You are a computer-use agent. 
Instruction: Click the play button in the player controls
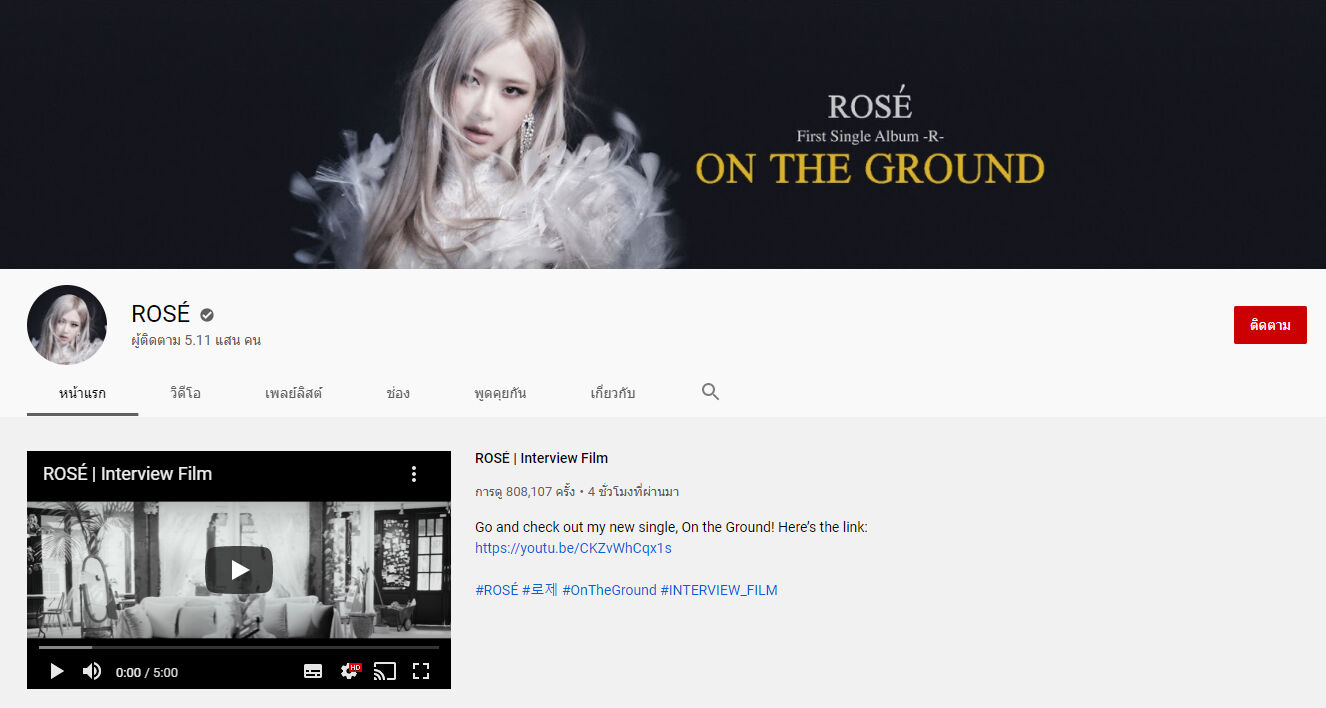click(x=57, y=671)
